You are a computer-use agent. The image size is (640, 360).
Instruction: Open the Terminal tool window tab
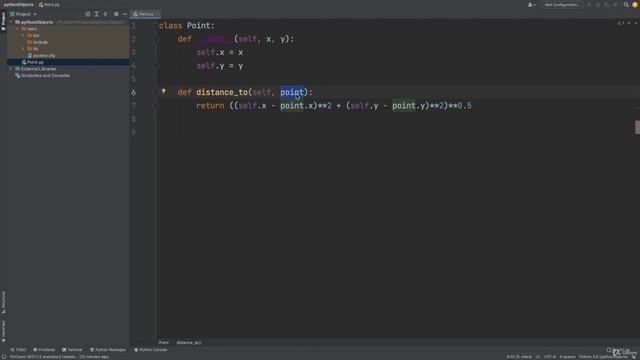tap(72, 350)
